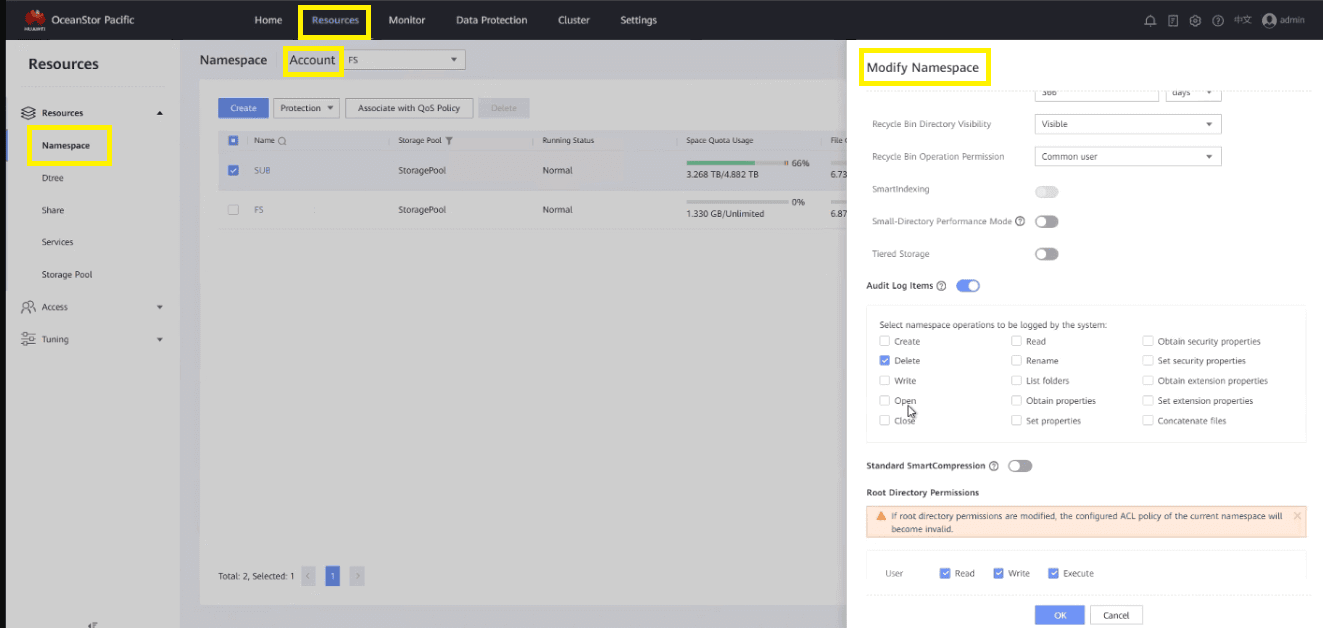
Task: Open the Data Protection menu item
Action: [491, 20]
